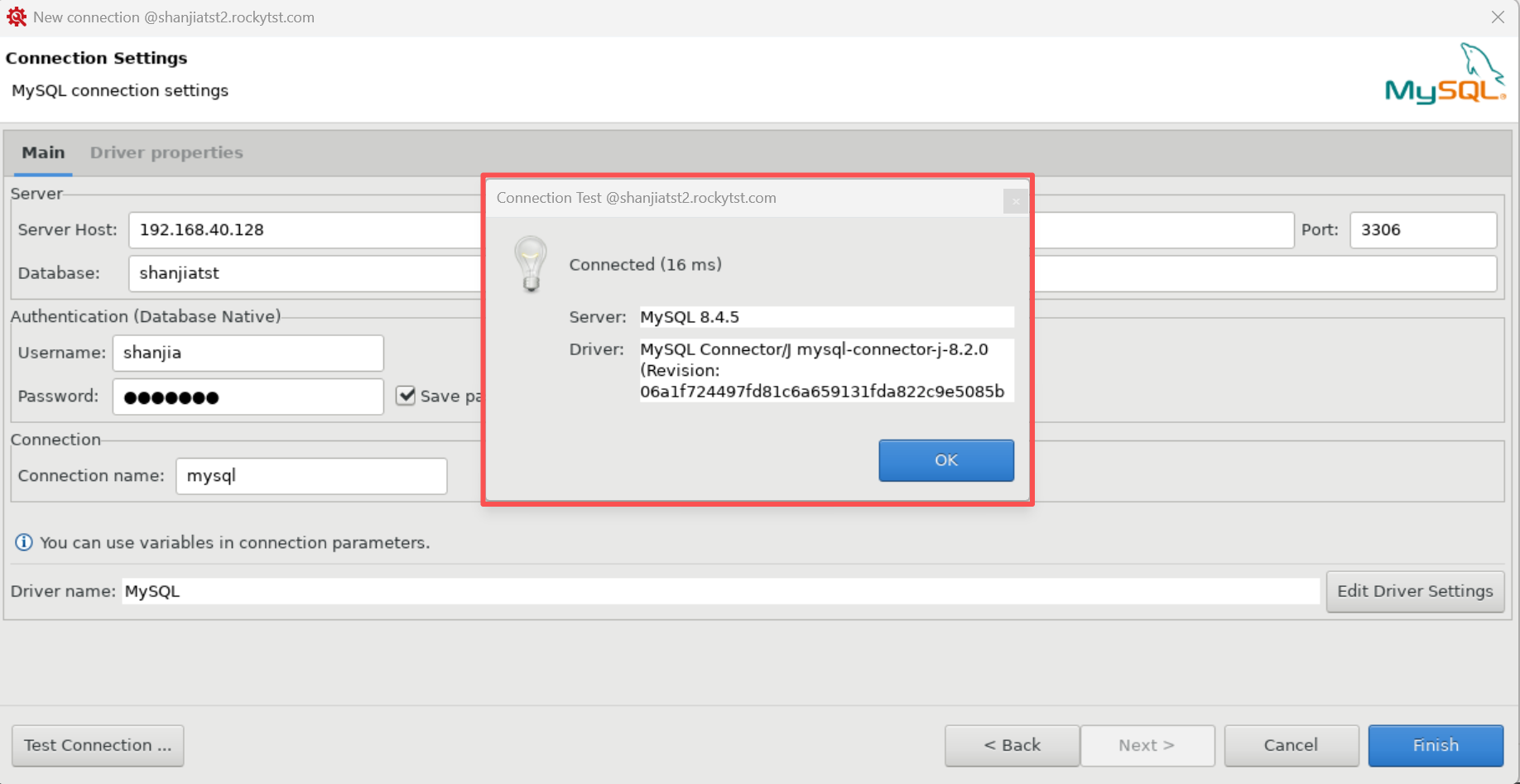
Task: Switch to the Main tab
Action: coord(43,152)
